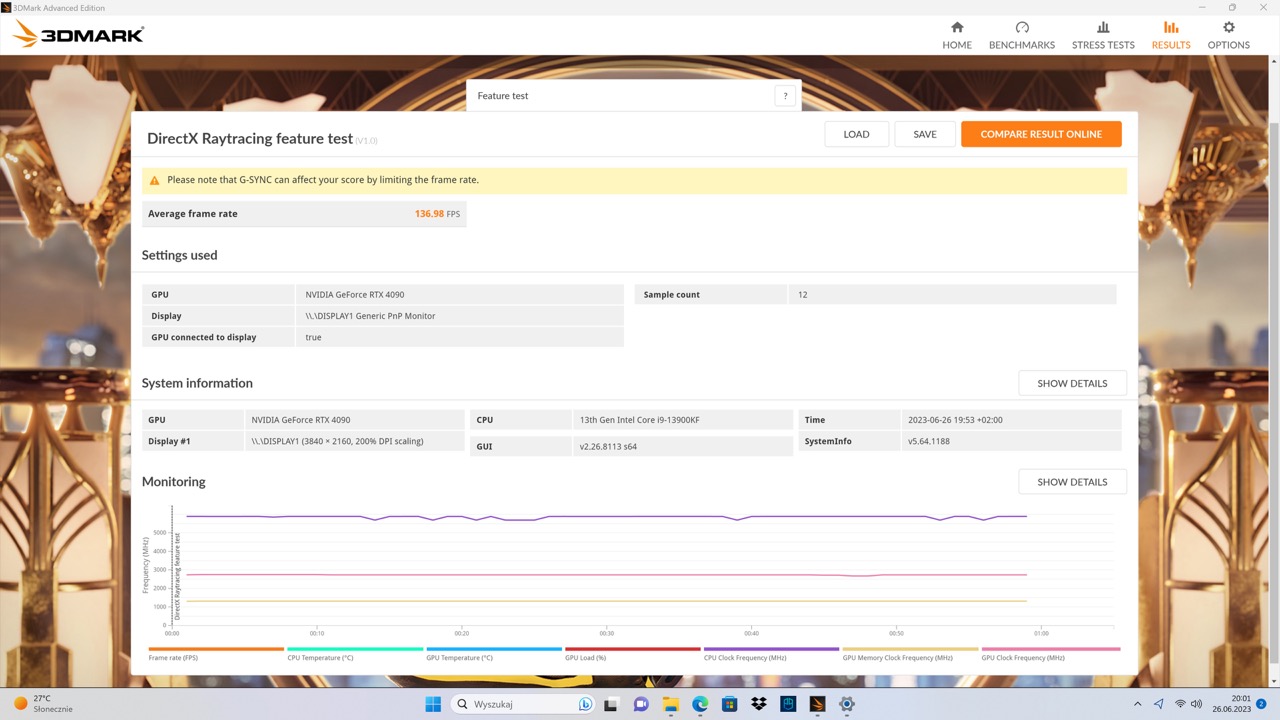
Task: Toggle GPU Memory Clock Frequency legend
Action: [910, 654]
